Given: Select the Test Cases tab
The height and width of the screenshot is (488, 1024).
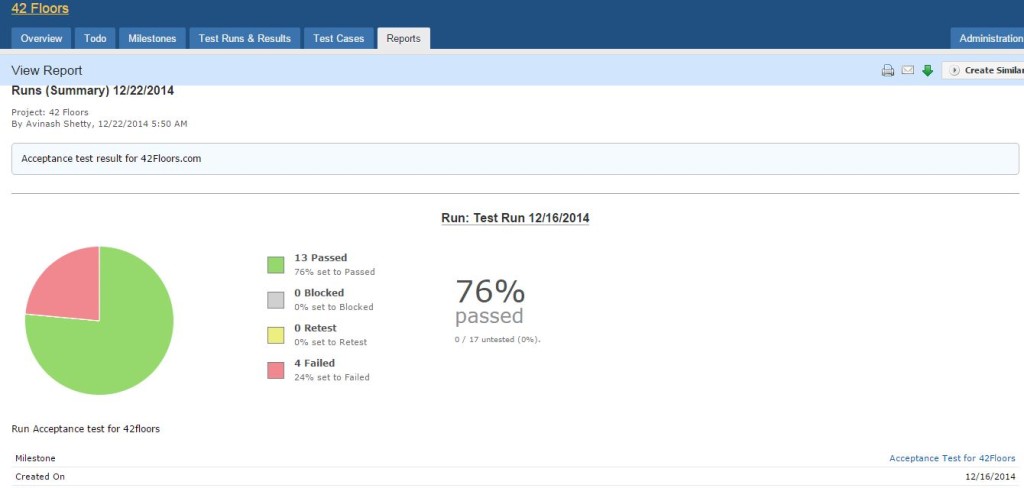Looking at the screenshot, I should tap(338, 39).
